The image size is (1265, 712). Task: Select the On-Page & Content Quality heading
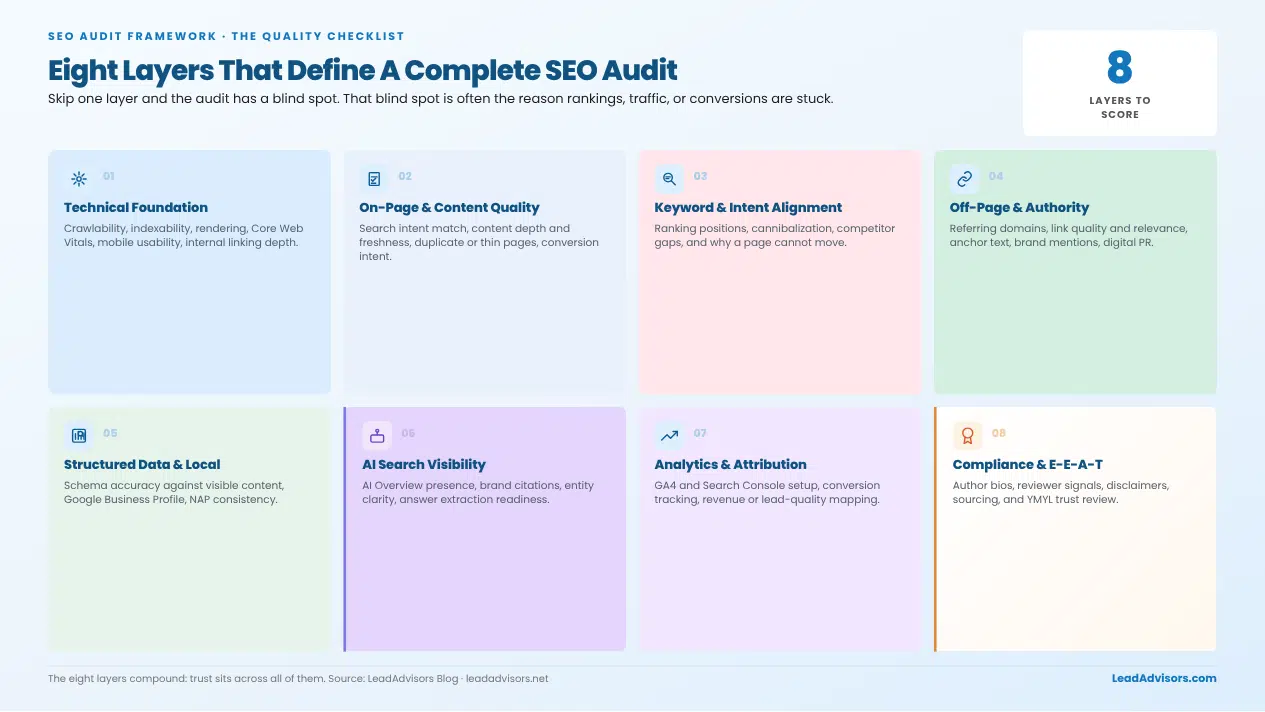449,208
